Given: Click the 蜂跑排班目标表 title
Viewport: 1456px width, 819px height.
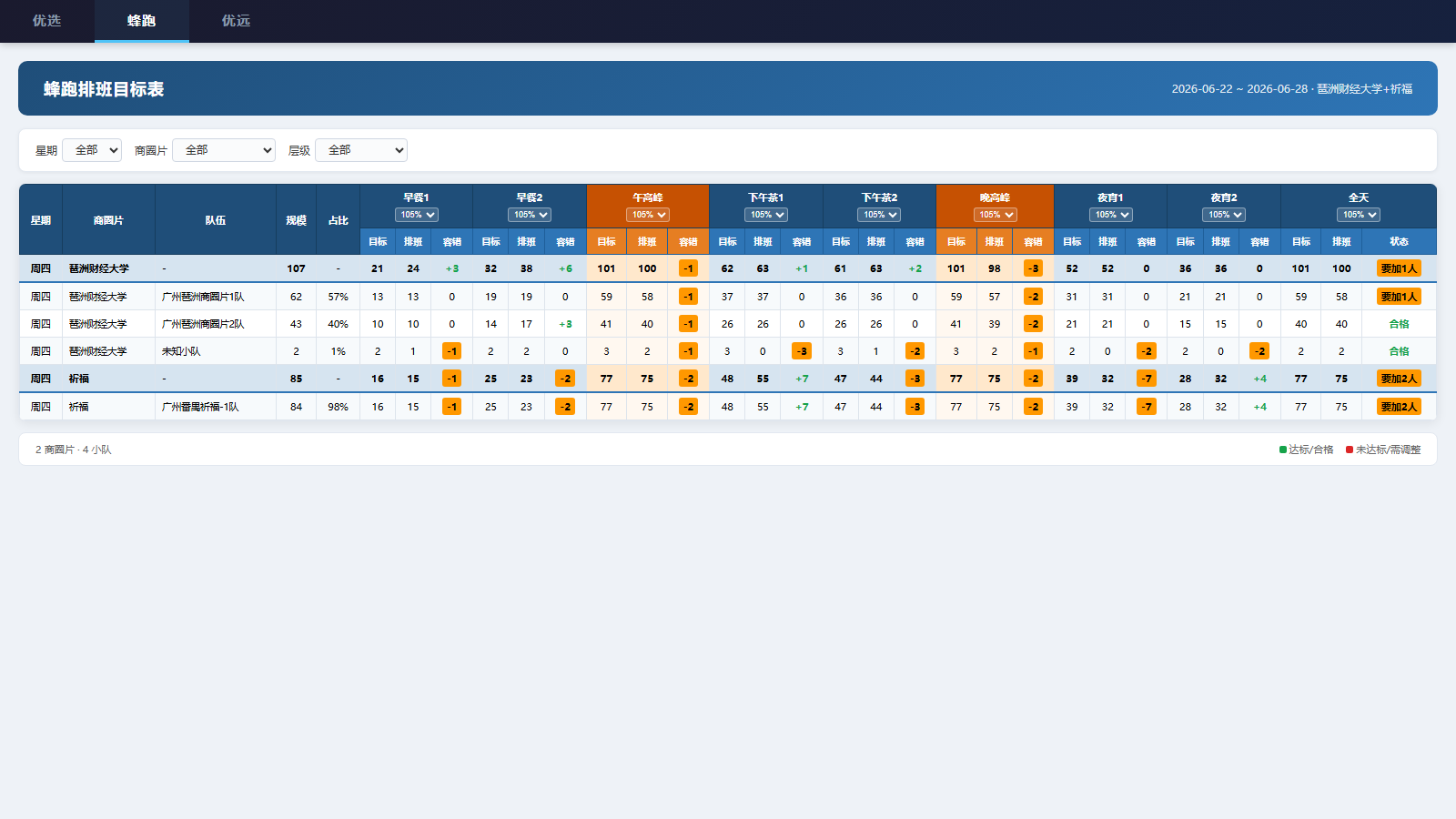Looking at the screenshot, I should pyautogui.click(x=104, y=89).
